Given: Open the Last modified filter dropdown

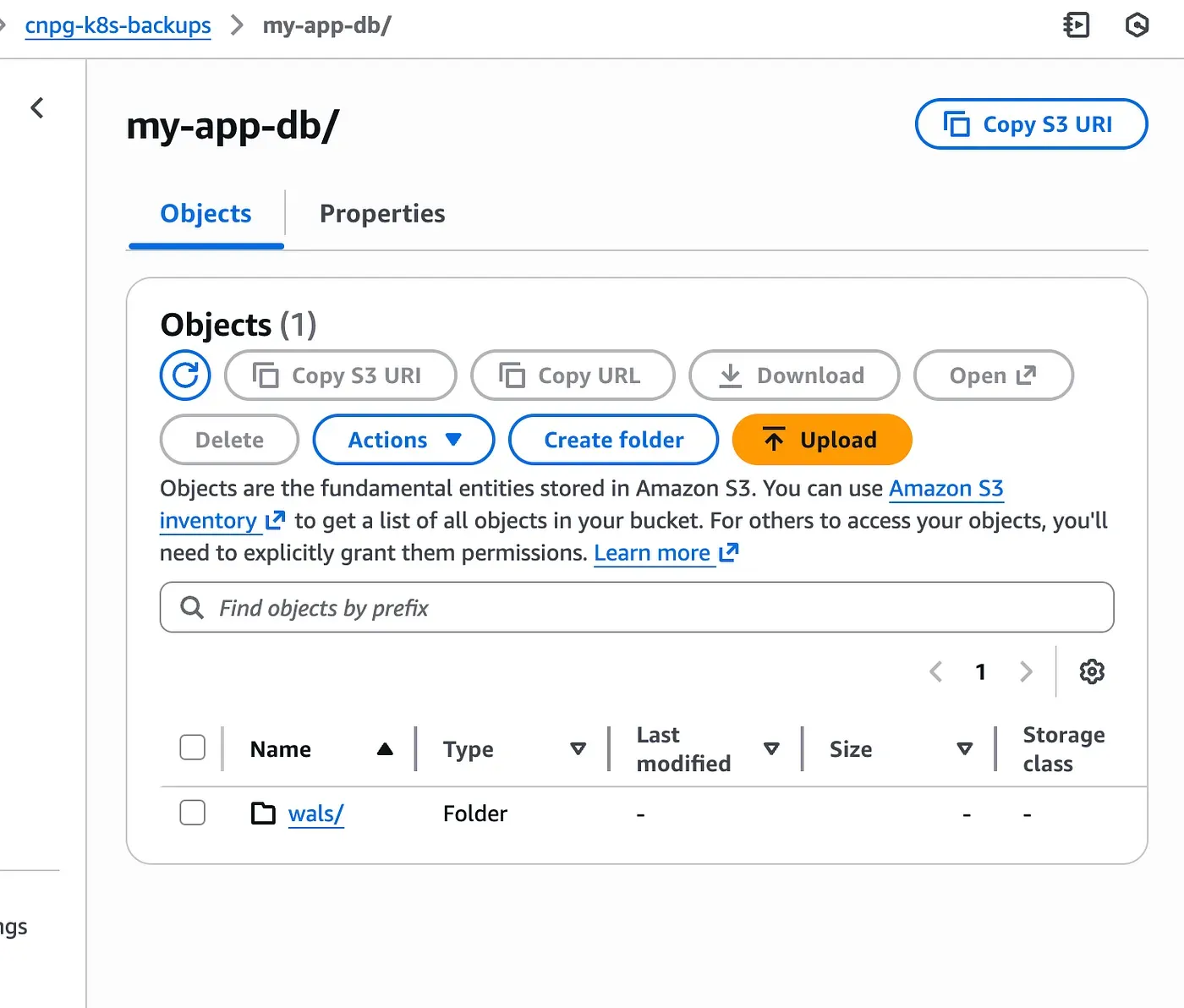Looking at the screenshot, I should (771, 748).
